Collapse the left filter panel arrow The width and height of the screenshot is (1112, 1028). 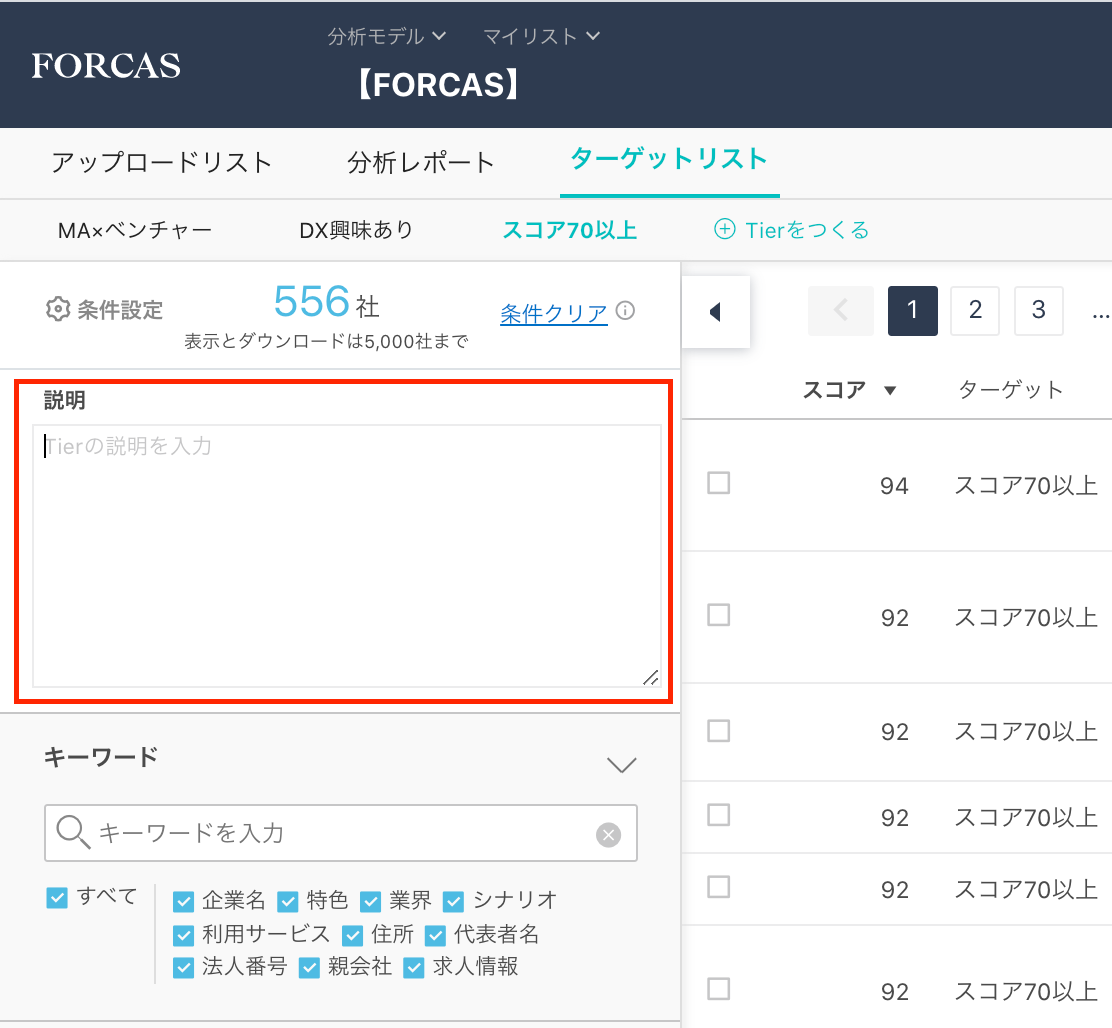pos(715,312)
